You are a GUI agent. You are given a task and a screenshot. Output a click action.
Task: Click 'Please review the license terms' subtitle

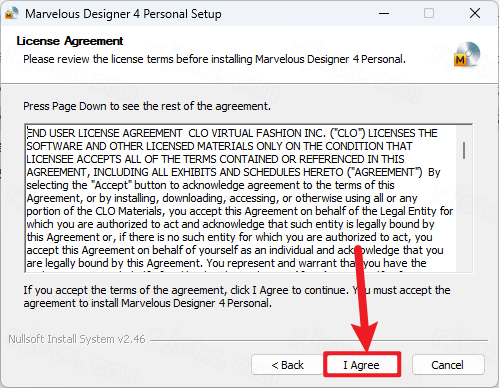[214, 59]
